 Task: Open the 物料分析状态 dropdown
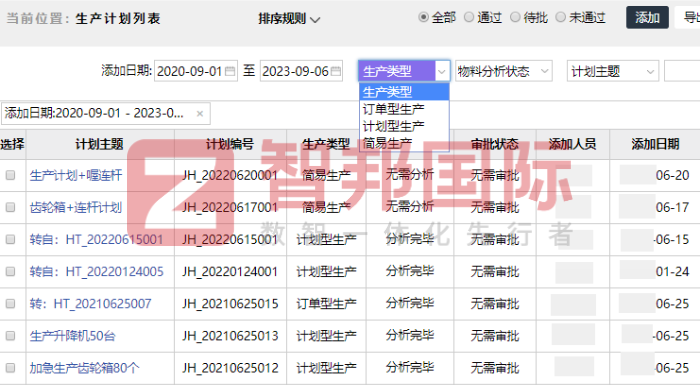click(504, 71)
